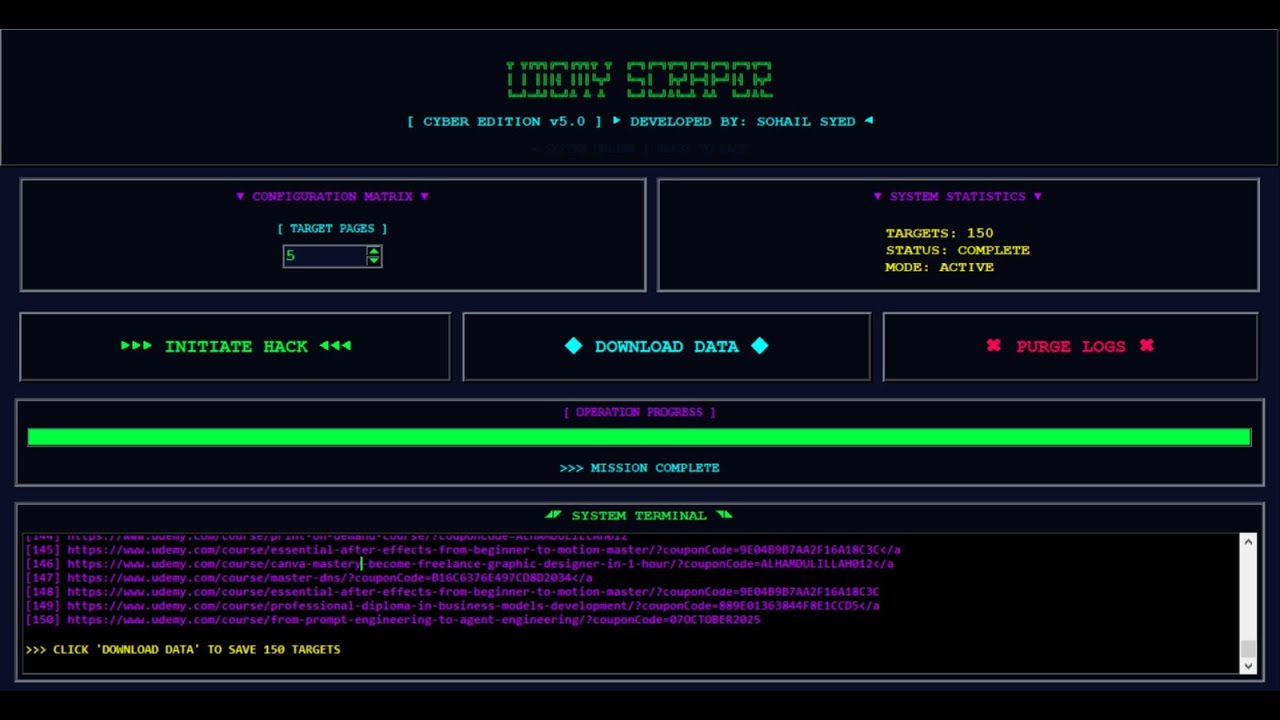
Task: Click the '[ OPERATION PROGRESS ]' label
Action: coord(639,411)
